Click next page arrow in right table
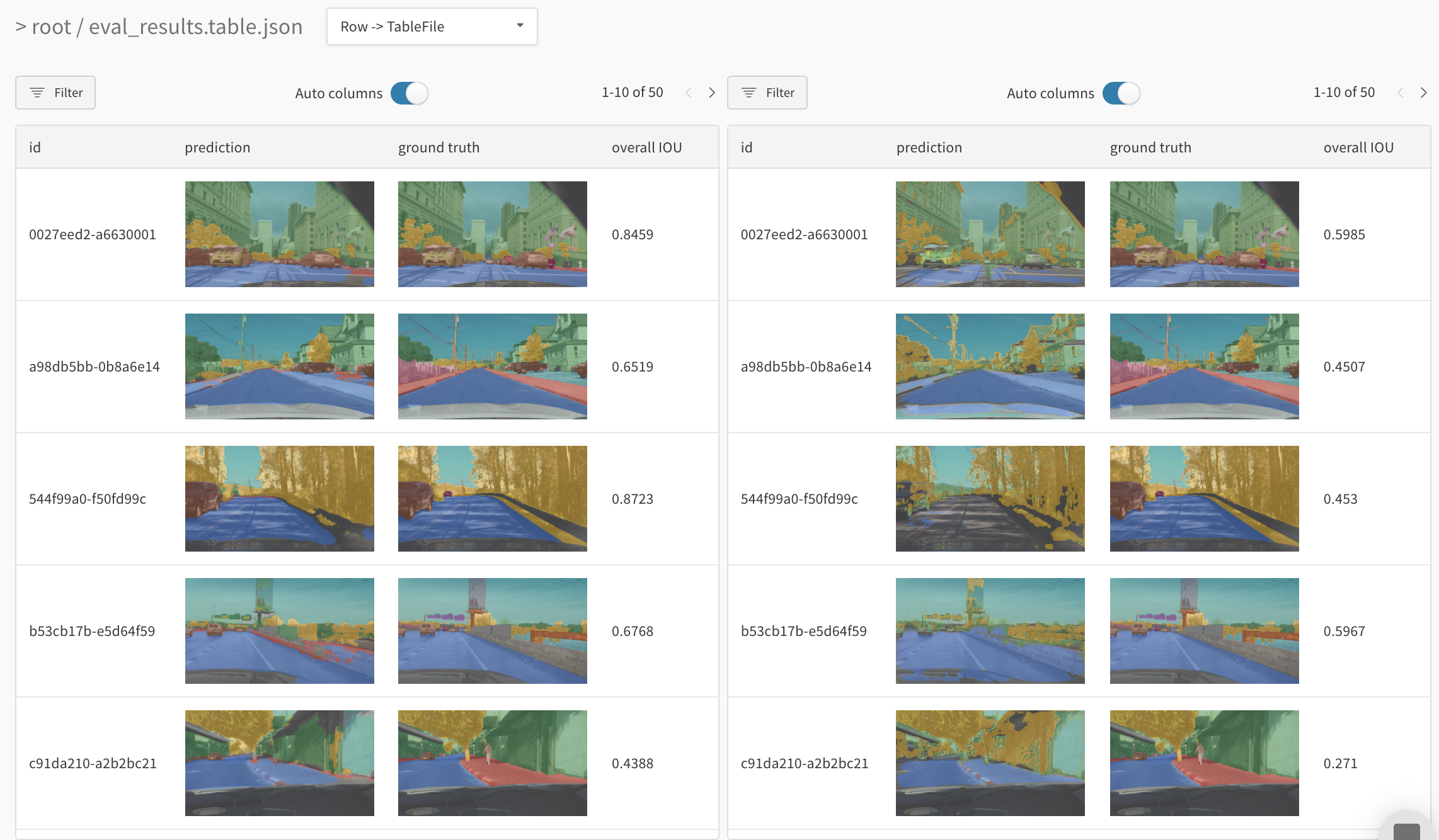Screen dimensions: 1439x840 click(x=1424, y=93)
